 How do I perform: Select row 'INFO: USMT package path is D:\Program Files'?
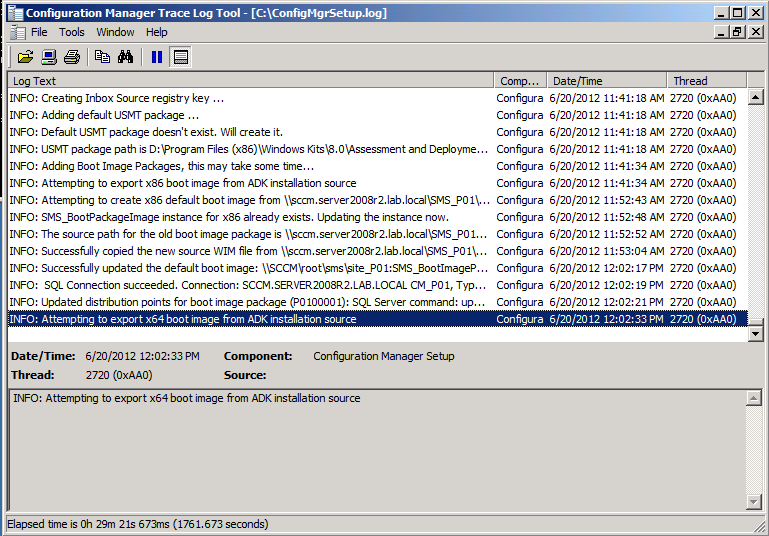click(x=378, y=149)
